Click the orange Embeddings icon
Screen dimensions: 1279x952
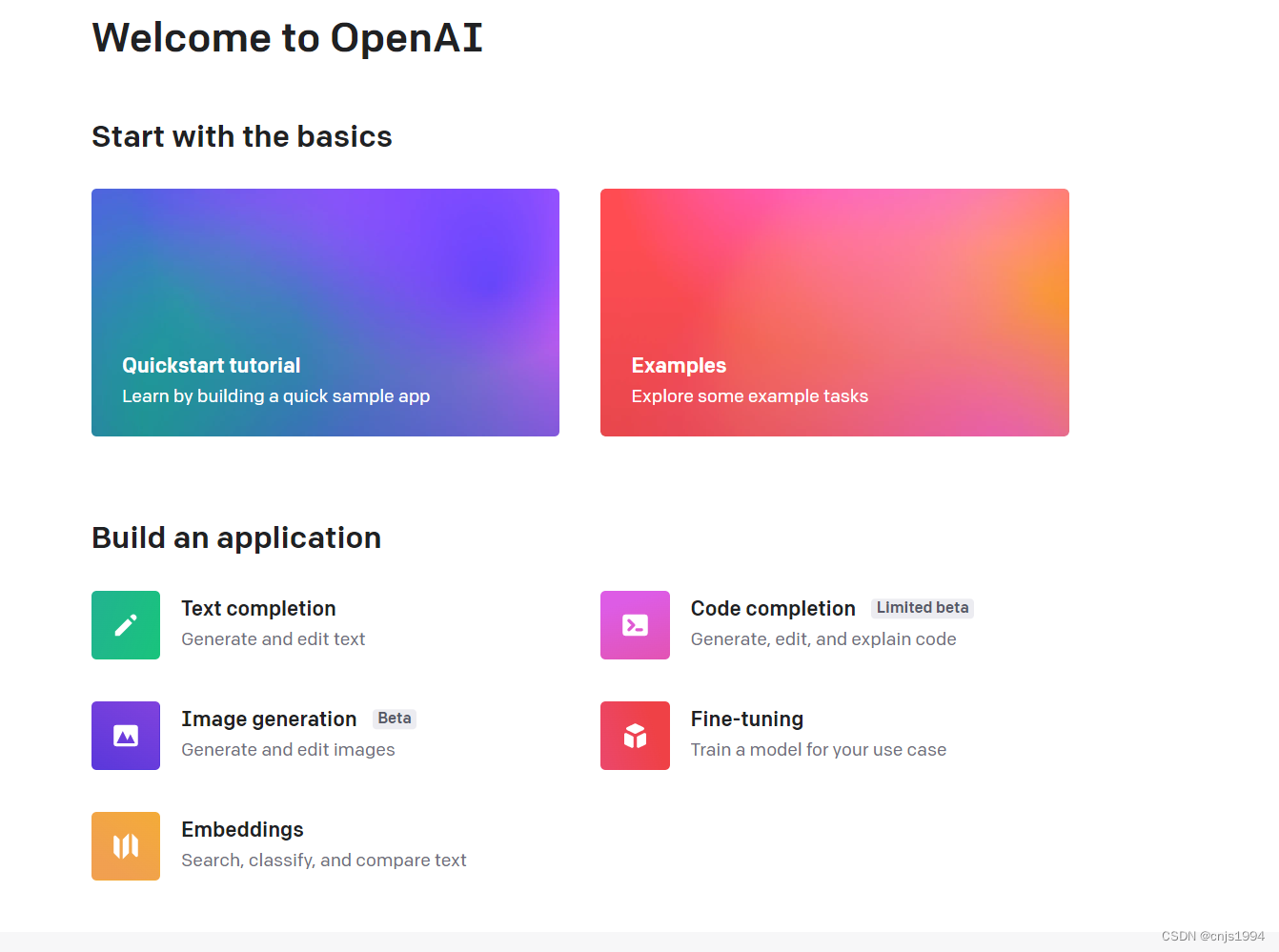coord(126,846)
